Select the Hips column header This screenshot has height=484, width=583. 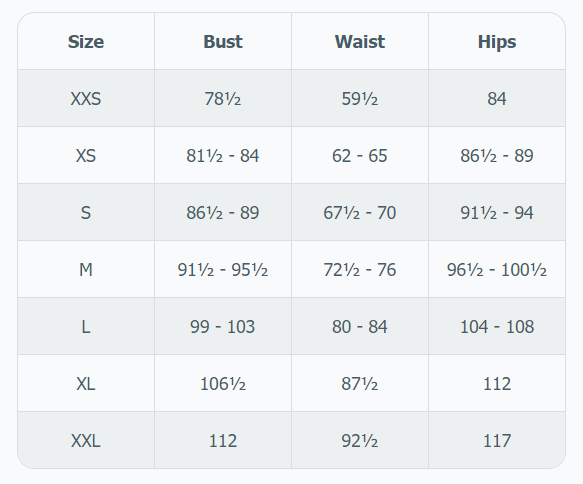497,42
